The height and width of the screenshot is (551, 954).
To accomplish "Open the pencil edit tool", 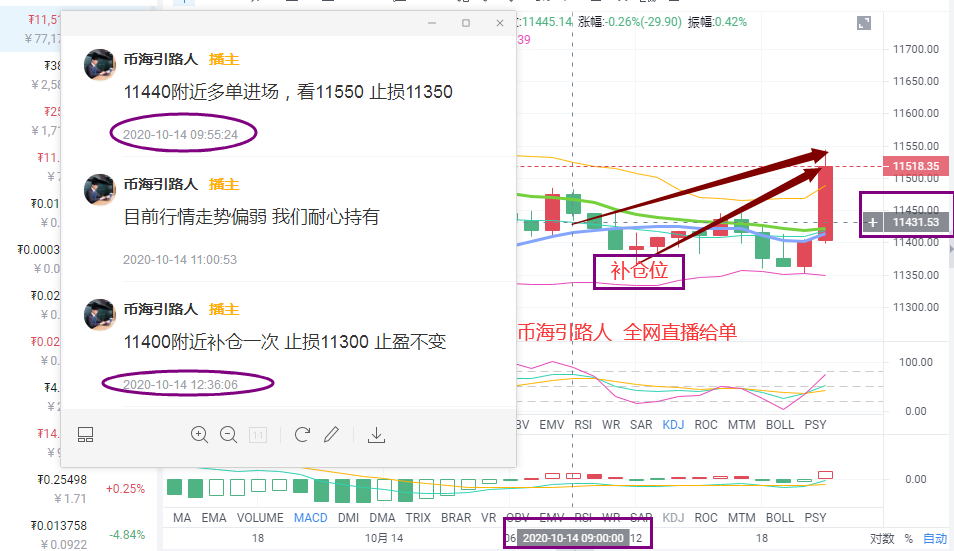I will coord(331,434).
